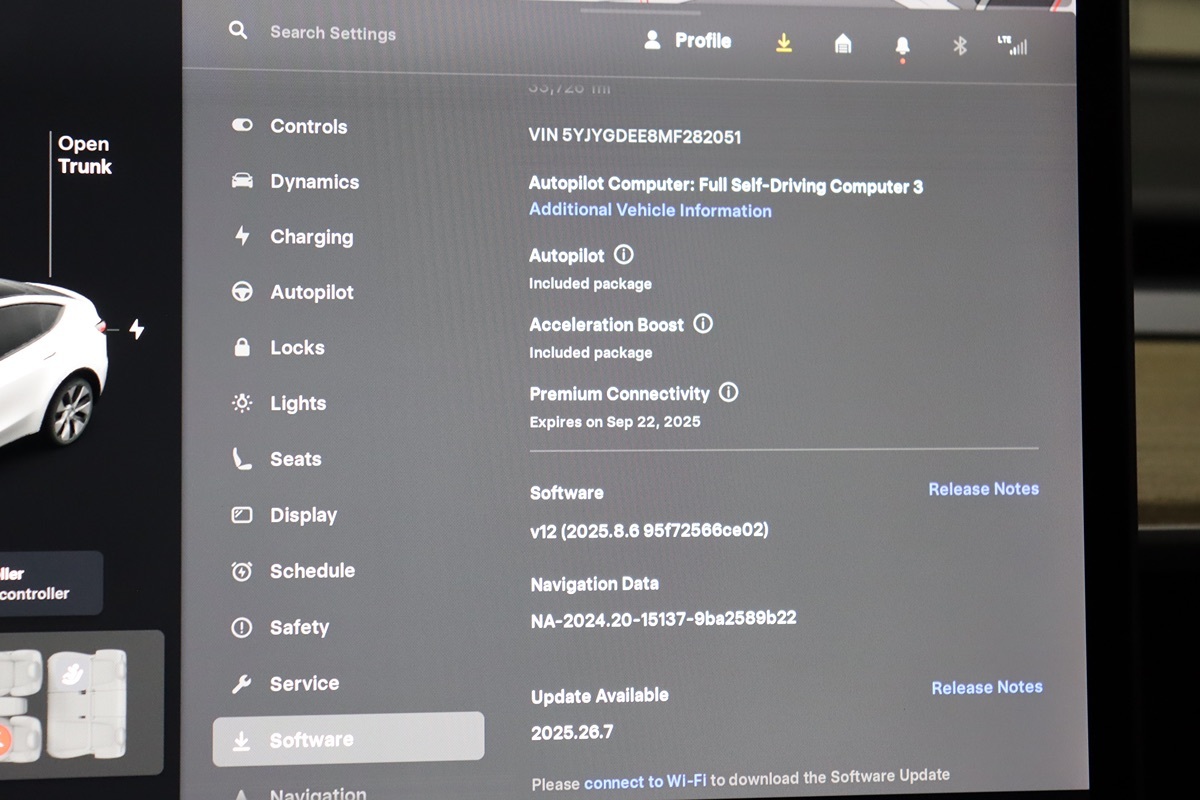1200x800 pixels.
Task: Click Additional Vehicle Information link
Action: [650, 210]
